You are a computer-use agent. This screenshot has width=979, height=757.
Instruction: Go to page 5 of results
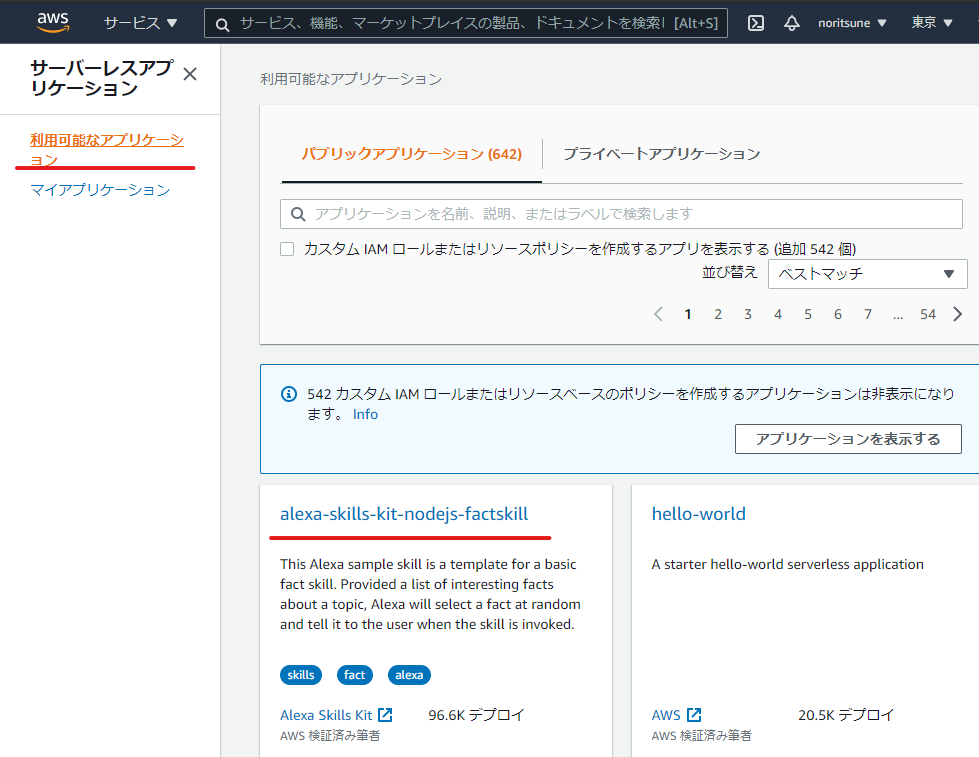coord(808,314)
